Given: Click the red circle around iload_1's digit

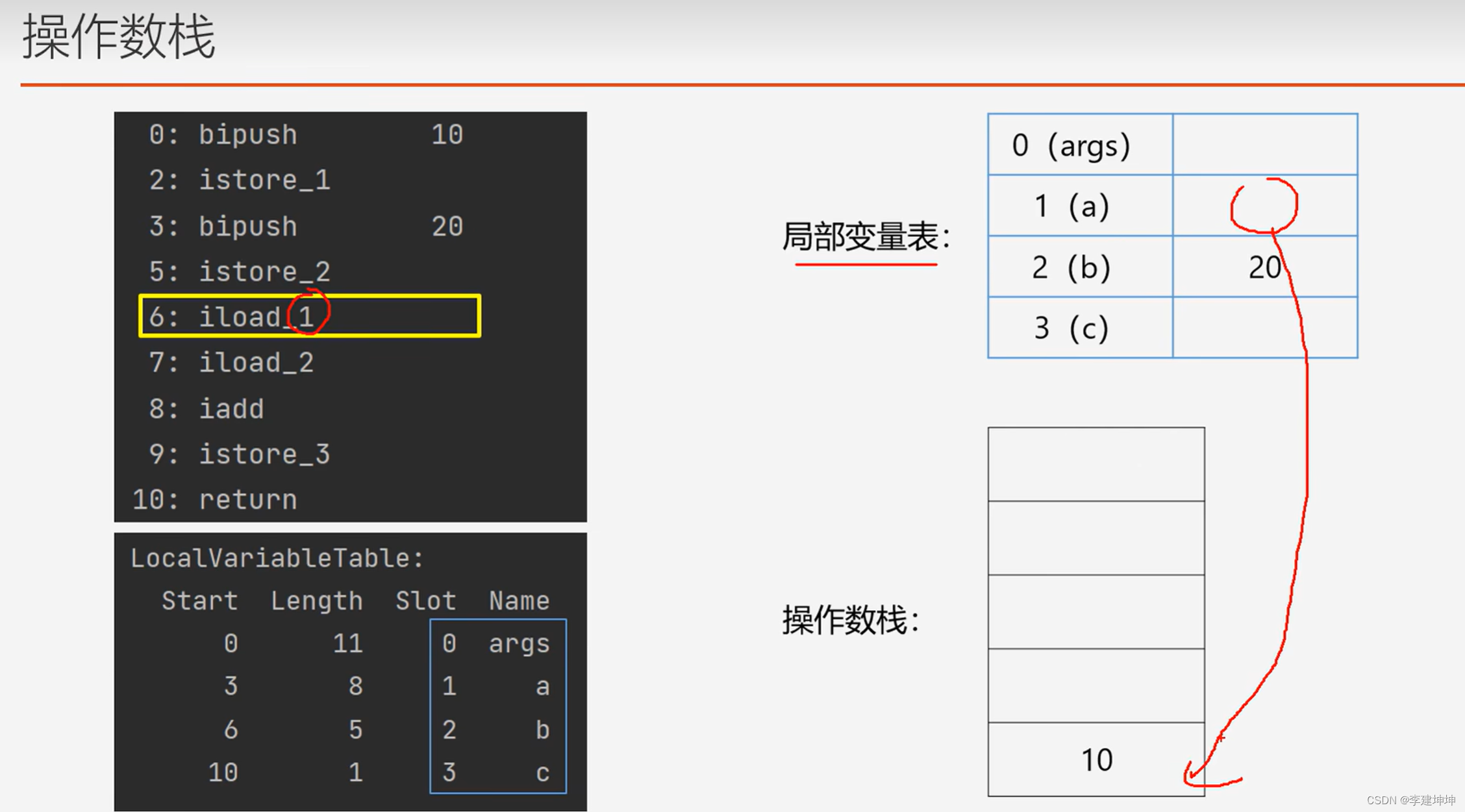Looking at the screenshot, I should (x=309, y=312).
